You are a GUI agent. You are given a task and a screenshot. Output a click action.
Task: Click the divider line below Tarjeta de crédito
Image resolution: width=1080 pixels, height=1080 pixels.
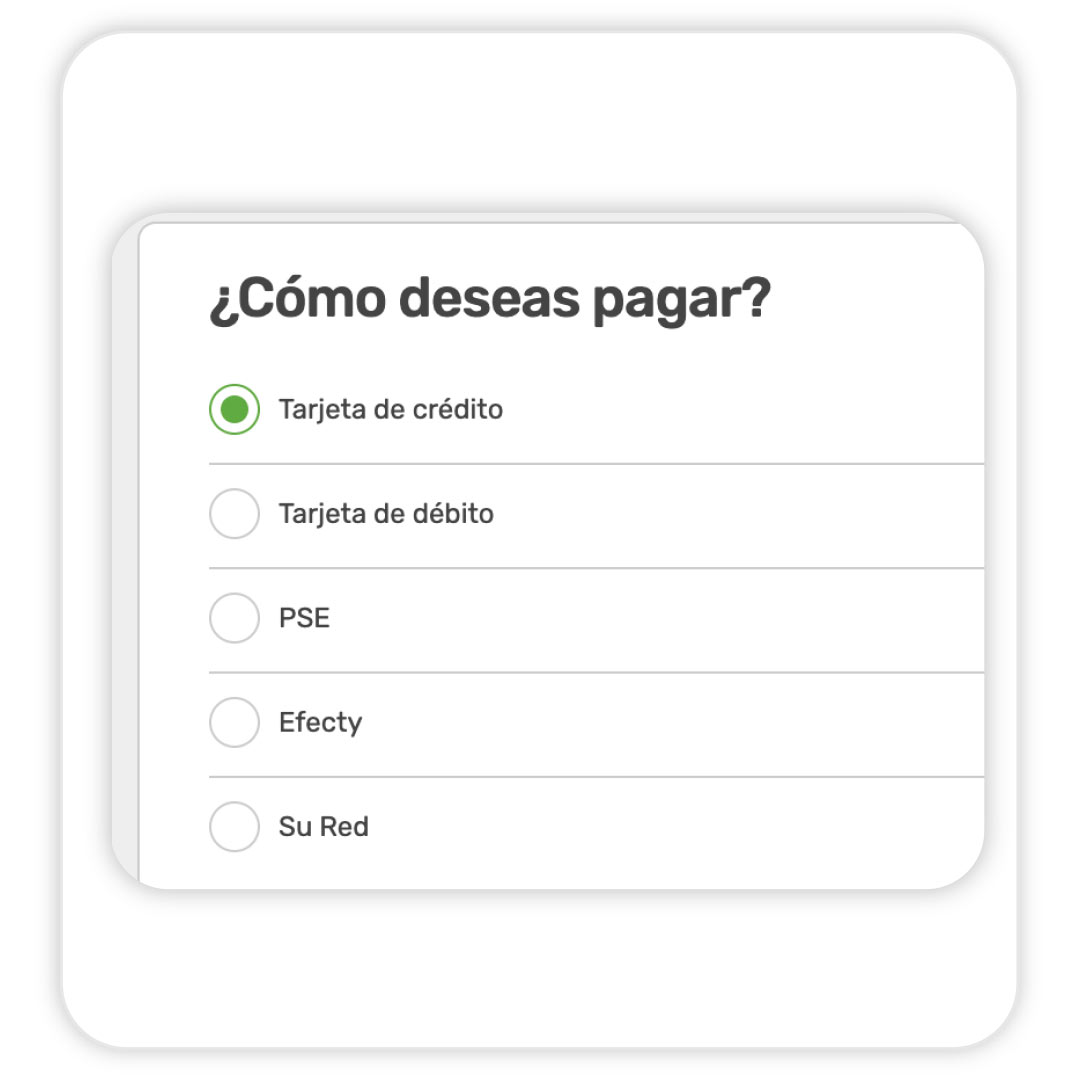[x=596, y=464]
